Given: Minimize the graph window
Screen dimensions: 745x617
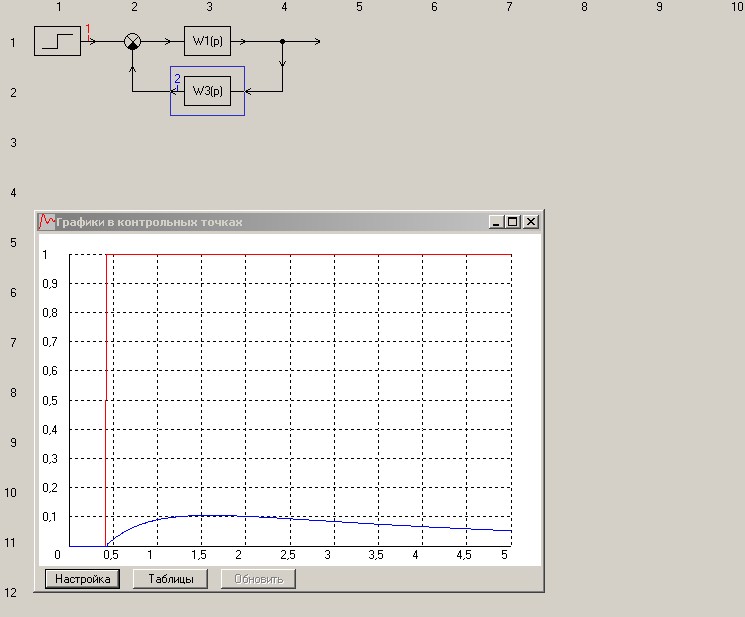Looking at the screenshot, I should pyautogui.click(x=497, y=222).
